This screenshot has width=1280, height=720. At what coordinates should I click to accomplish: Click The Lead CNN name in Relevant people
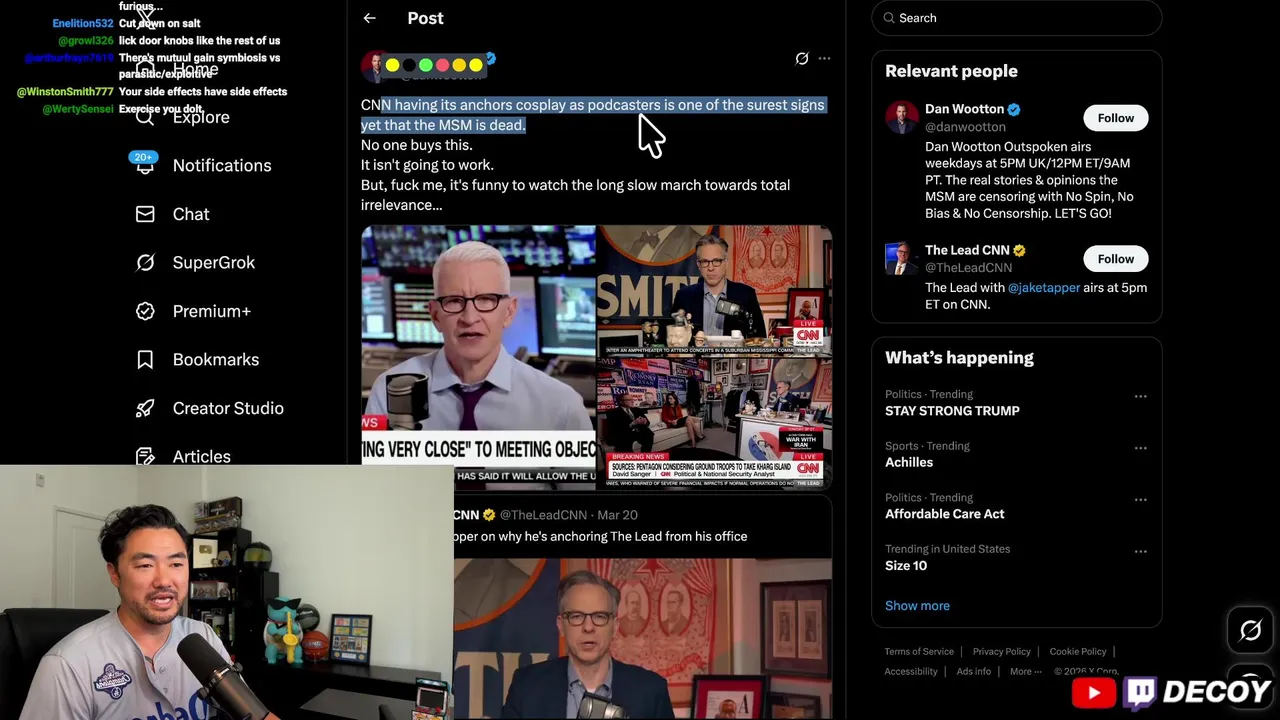pos(967,250)
